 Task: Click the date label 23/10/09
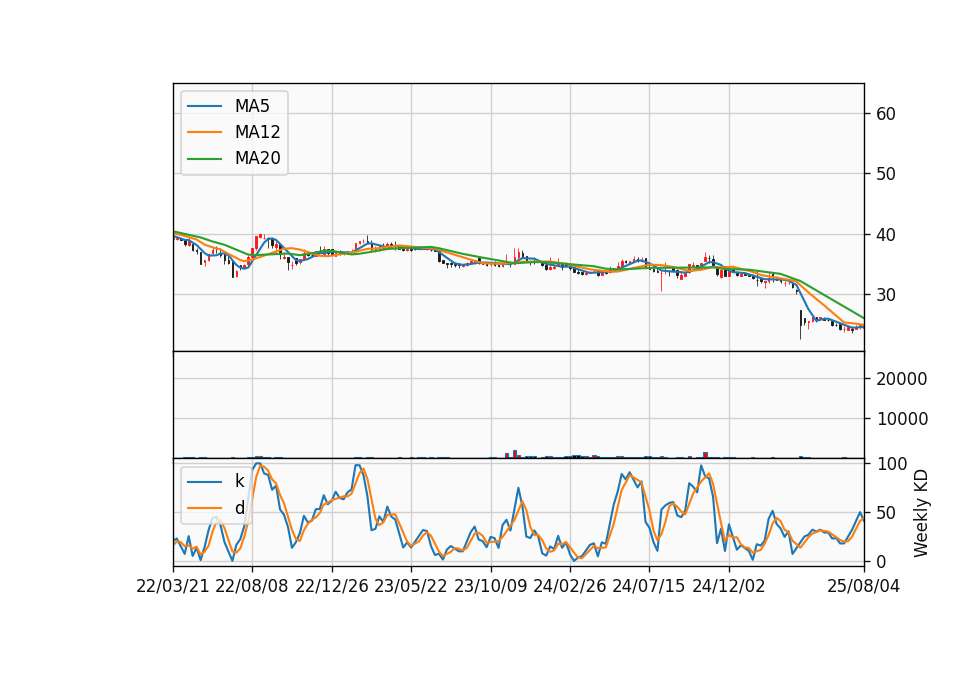(x=490, y=586)
